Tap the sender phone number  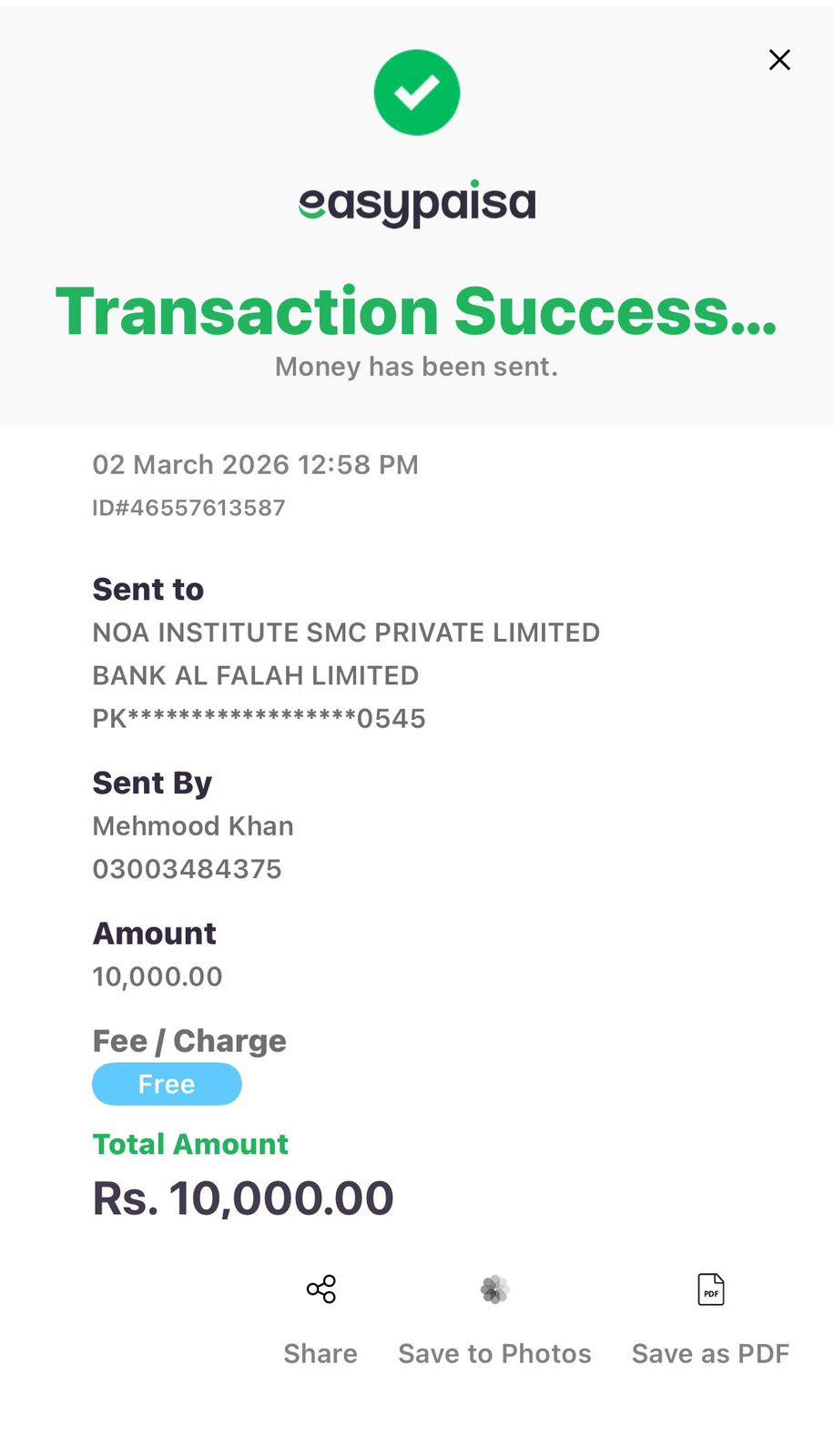pyautogui.click(x=187, y=869)
